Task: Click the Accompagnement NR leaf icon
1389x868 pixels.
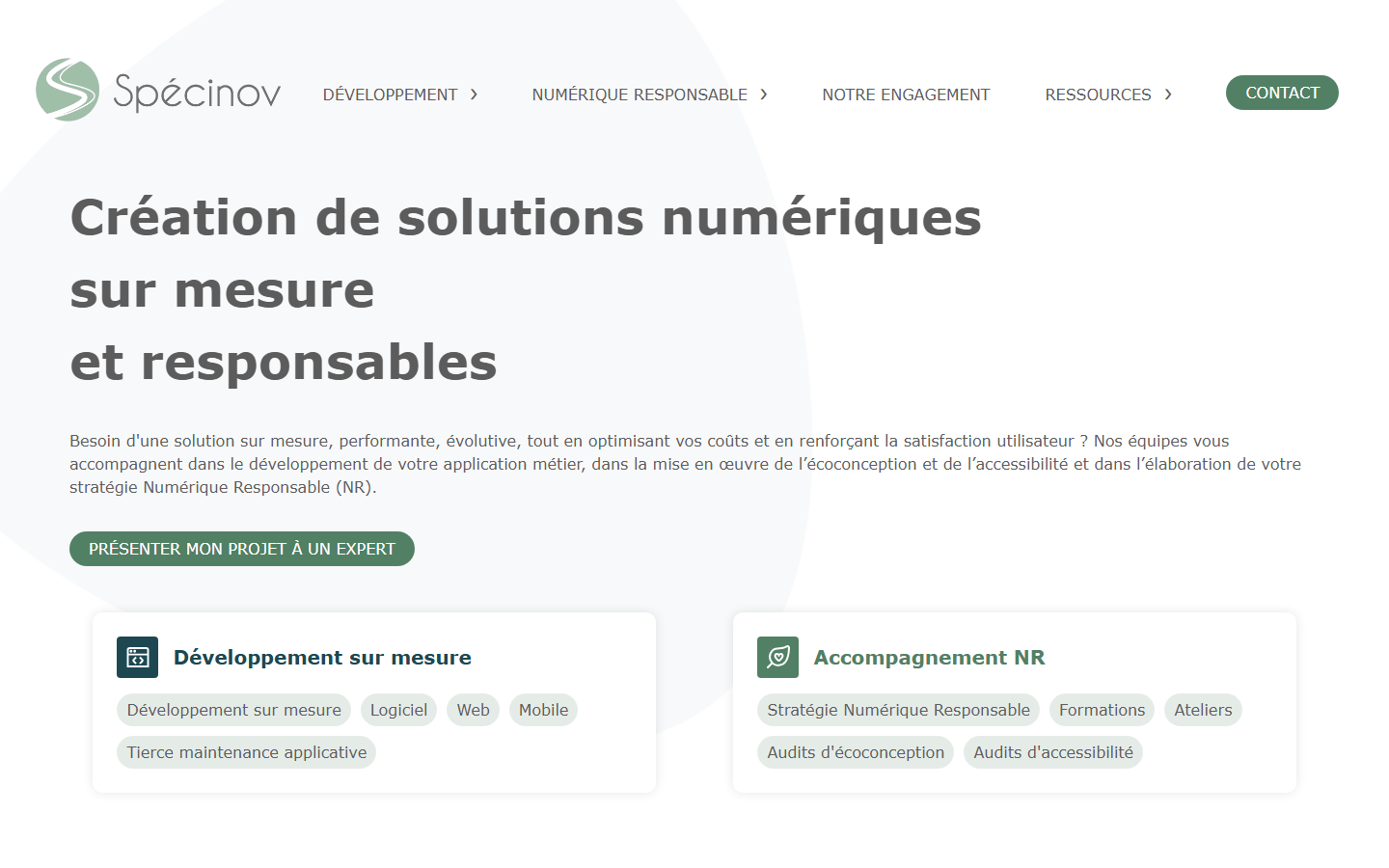Action: pyautogui.click(x=777, y=658)
